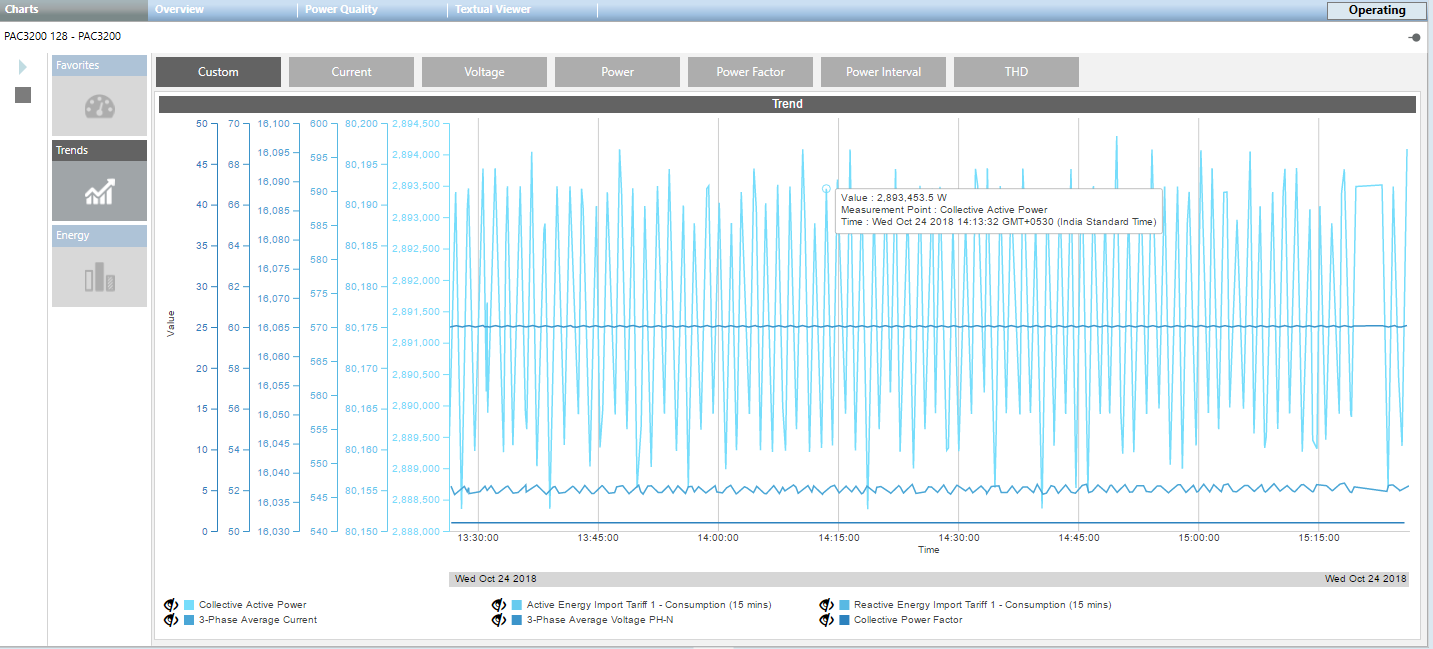Hide the 3-Phase Average Voltage PH-N series
Screen dimensions: 1433x649
498,620
